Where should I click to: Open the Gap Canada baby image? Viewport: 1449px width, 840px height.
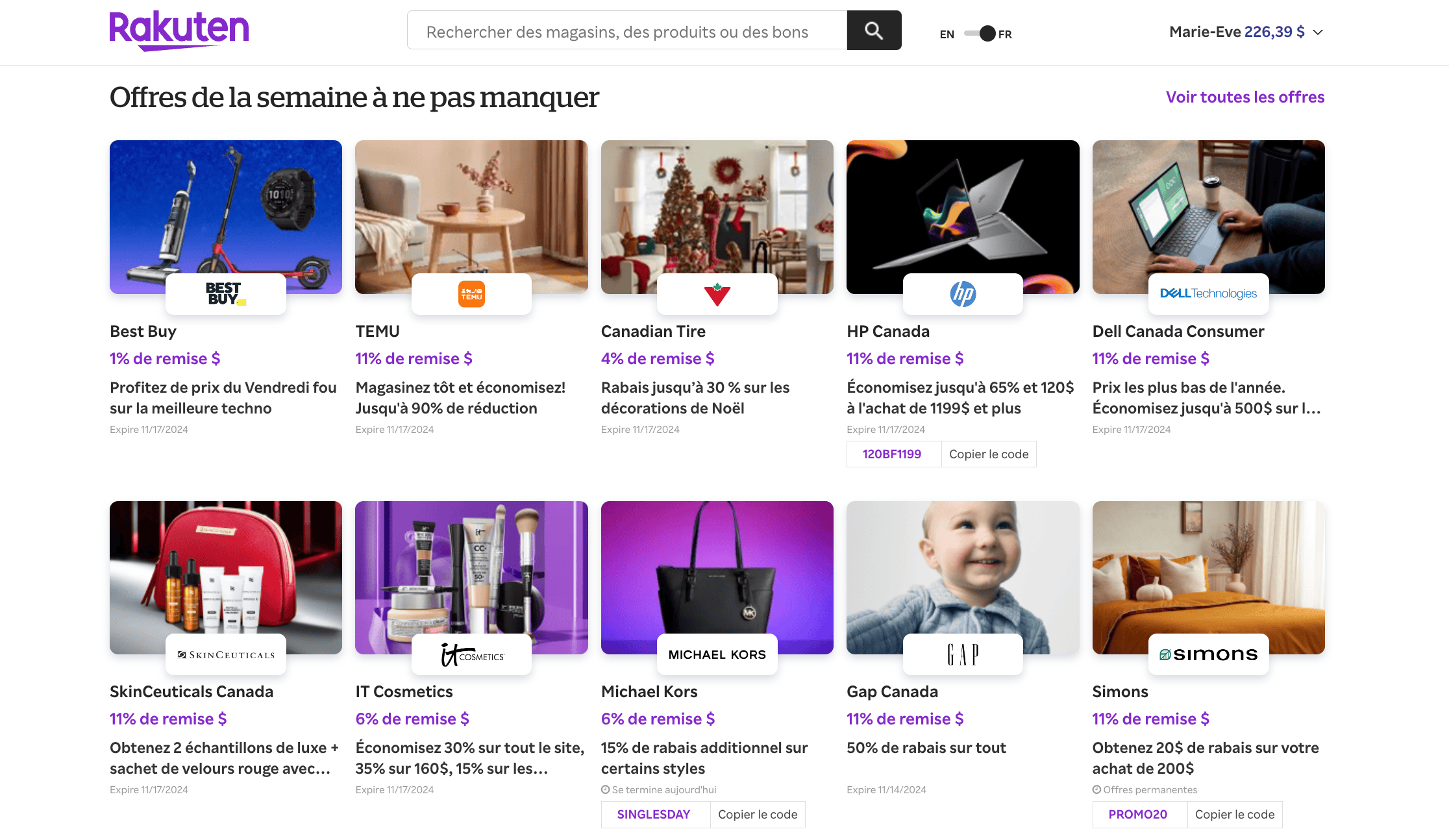tap(963, 578)
